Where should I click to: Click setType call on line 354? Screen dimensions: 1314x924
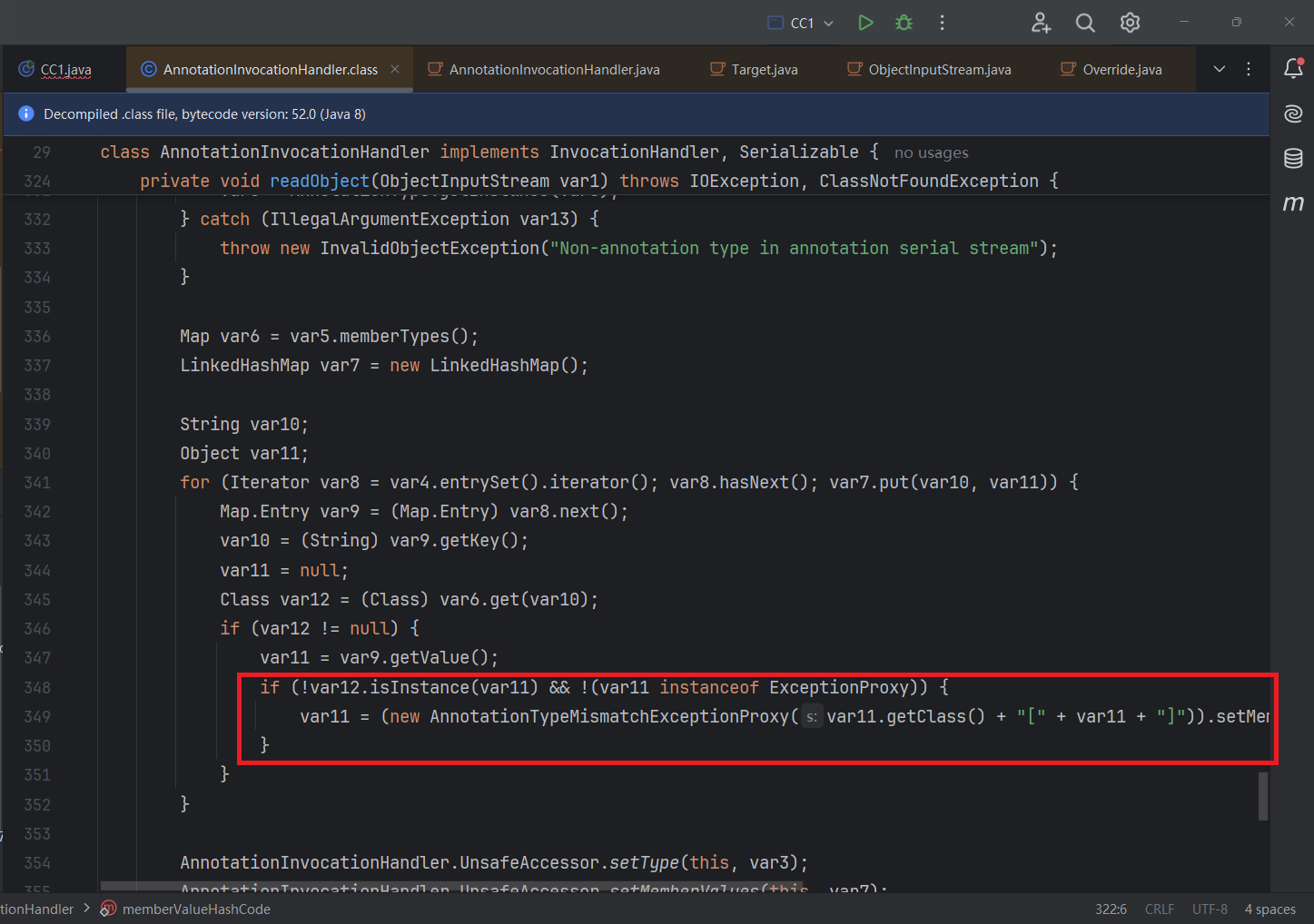pos(644,862)
